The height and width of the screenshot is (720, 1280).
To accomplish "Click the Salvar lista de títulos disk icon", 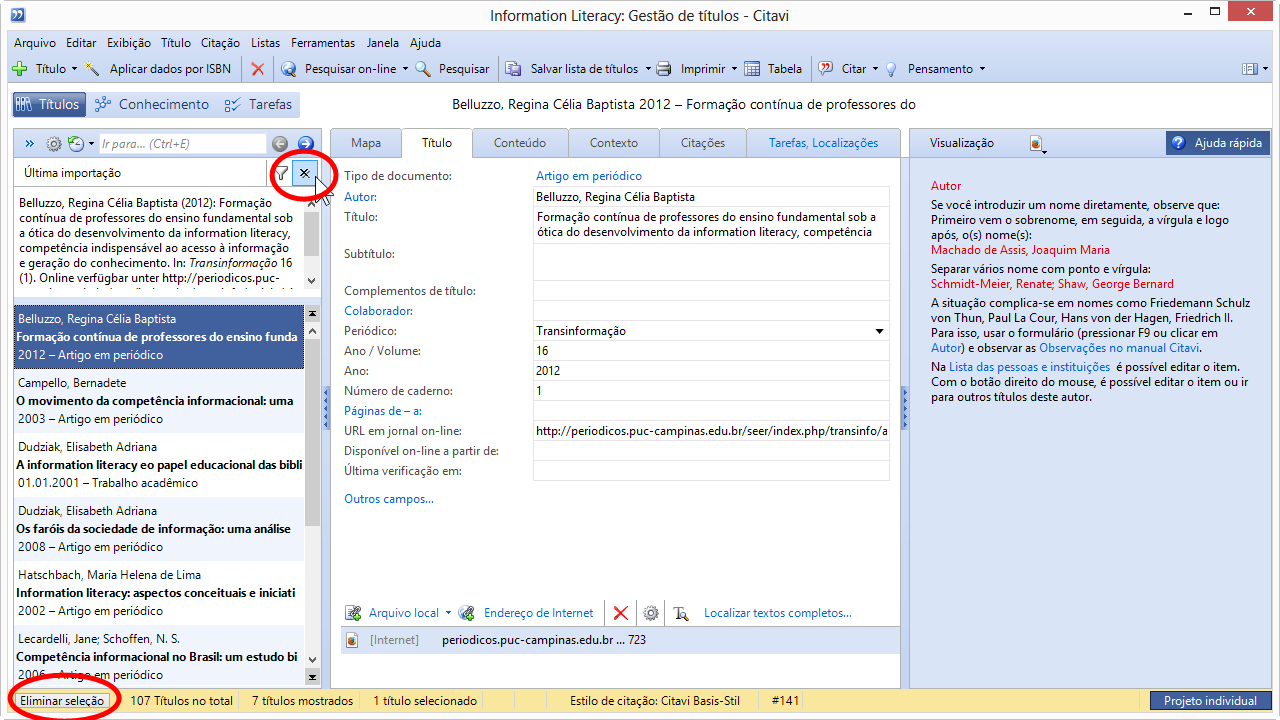I will [514, 69].
